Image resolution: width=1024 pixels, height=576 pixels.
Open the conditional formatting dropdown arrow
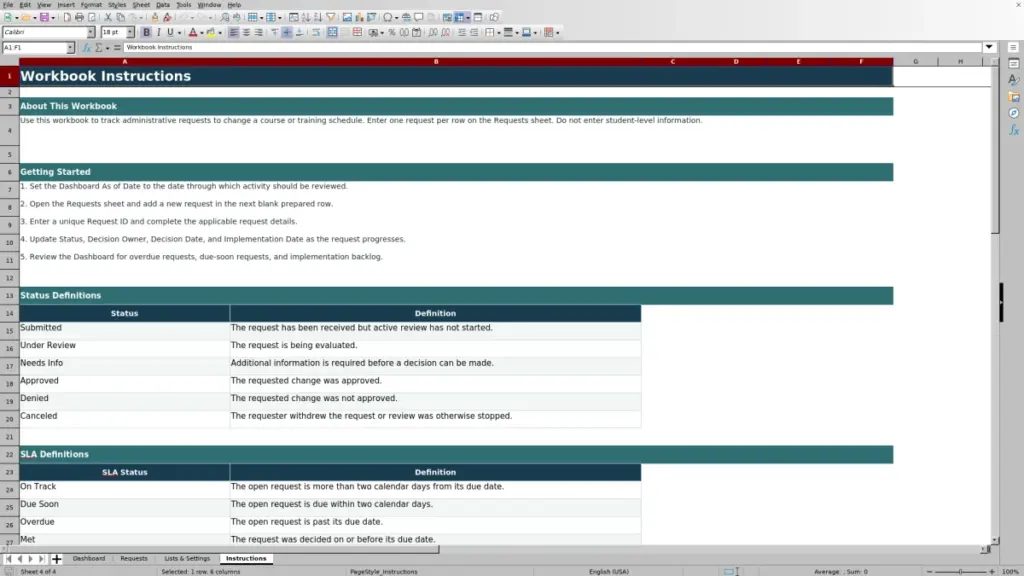(557, 33)
